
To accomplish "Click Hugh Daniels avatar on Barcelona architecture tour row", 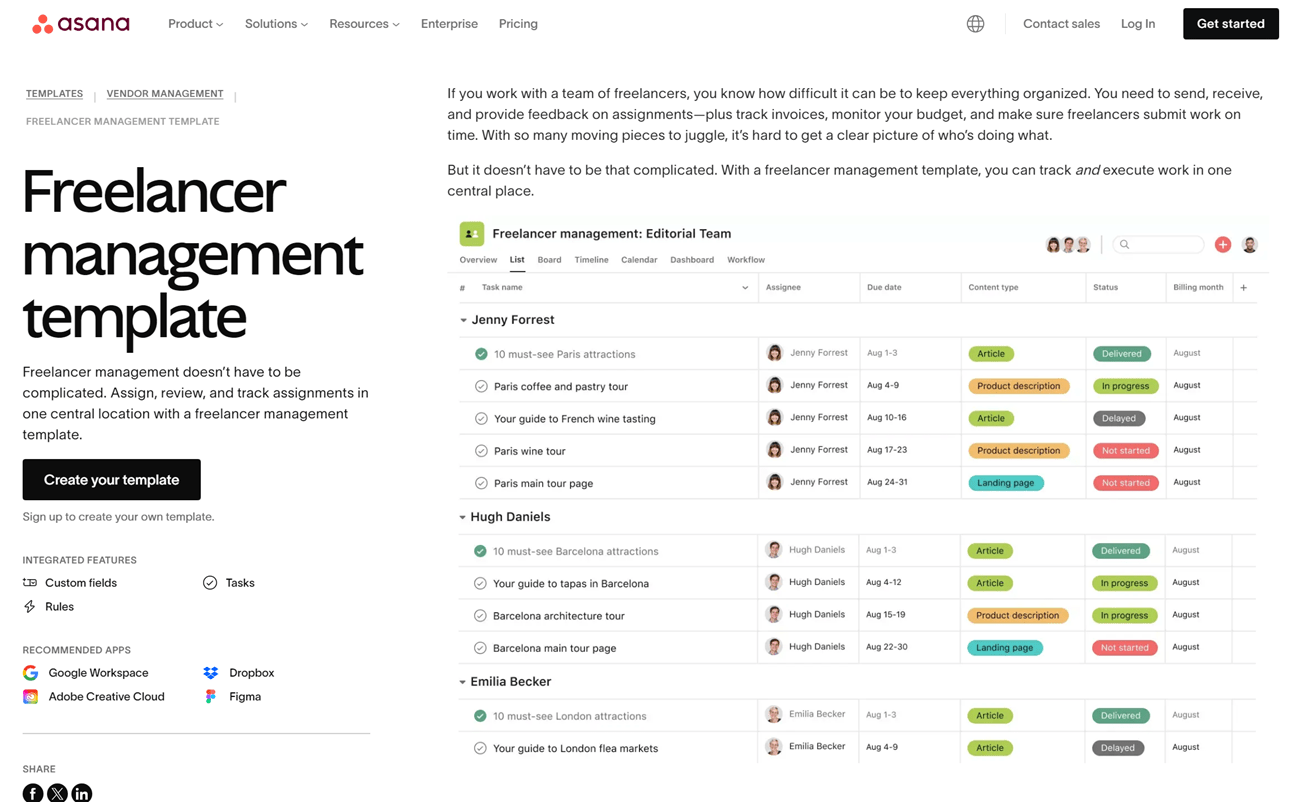I will [774, 615].
